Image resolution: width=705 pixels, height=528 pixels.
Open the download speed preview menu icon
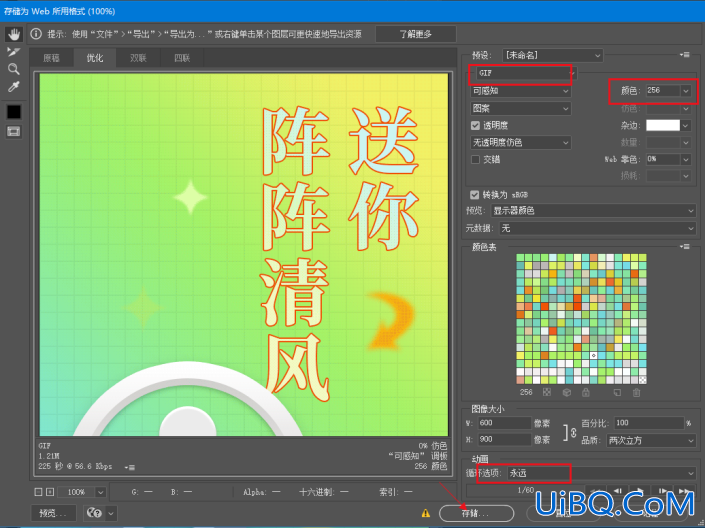130,467
